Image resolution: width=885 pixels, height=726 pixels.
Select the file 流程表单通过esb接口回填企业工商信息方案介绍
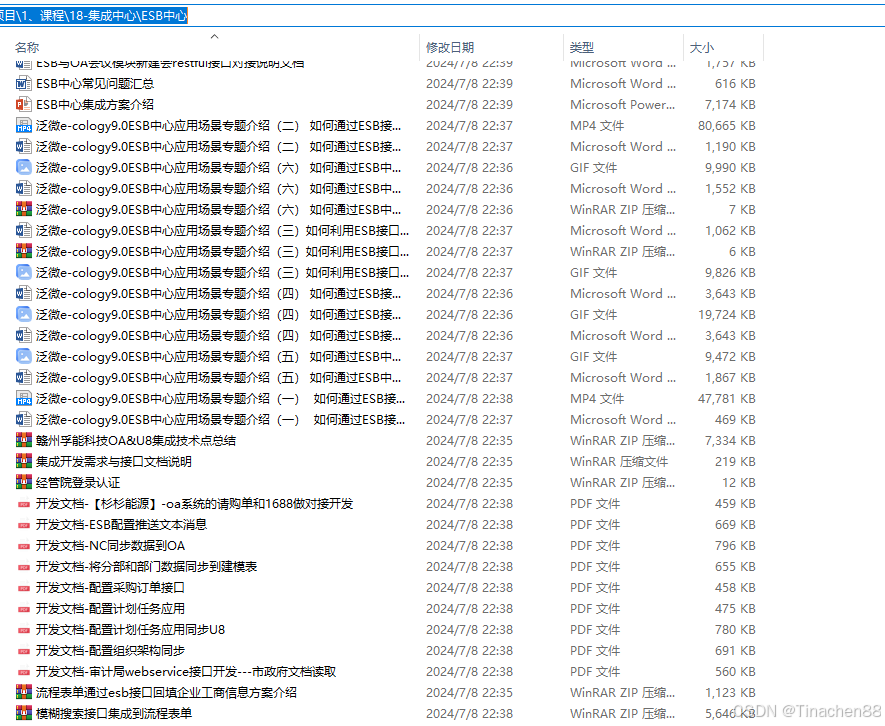click(166, 693)
